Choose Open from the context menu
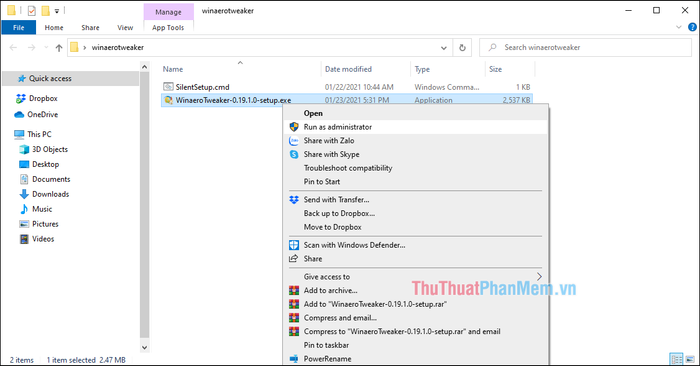 coord(416,113)
